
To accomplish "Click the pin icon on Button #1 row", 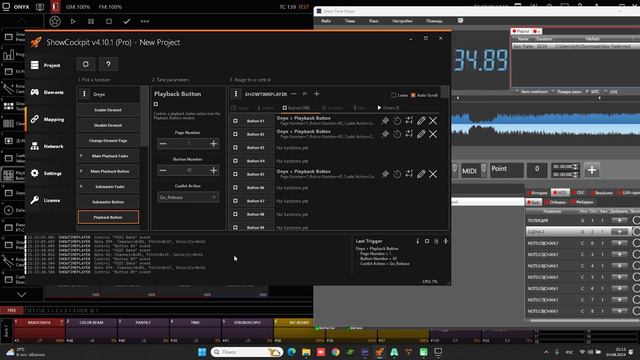I will point(385,120).
